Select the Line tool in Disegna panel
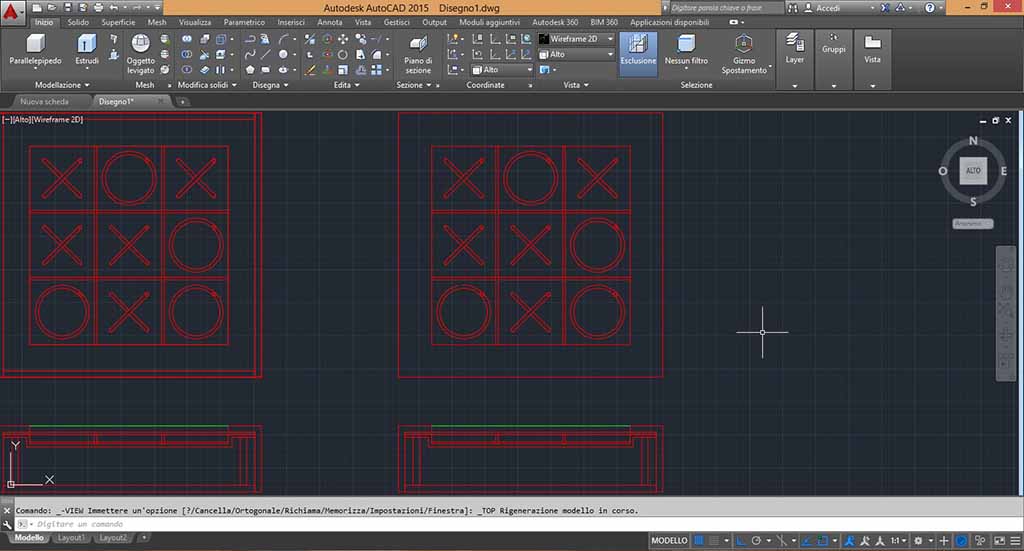 tap(265, 55)
